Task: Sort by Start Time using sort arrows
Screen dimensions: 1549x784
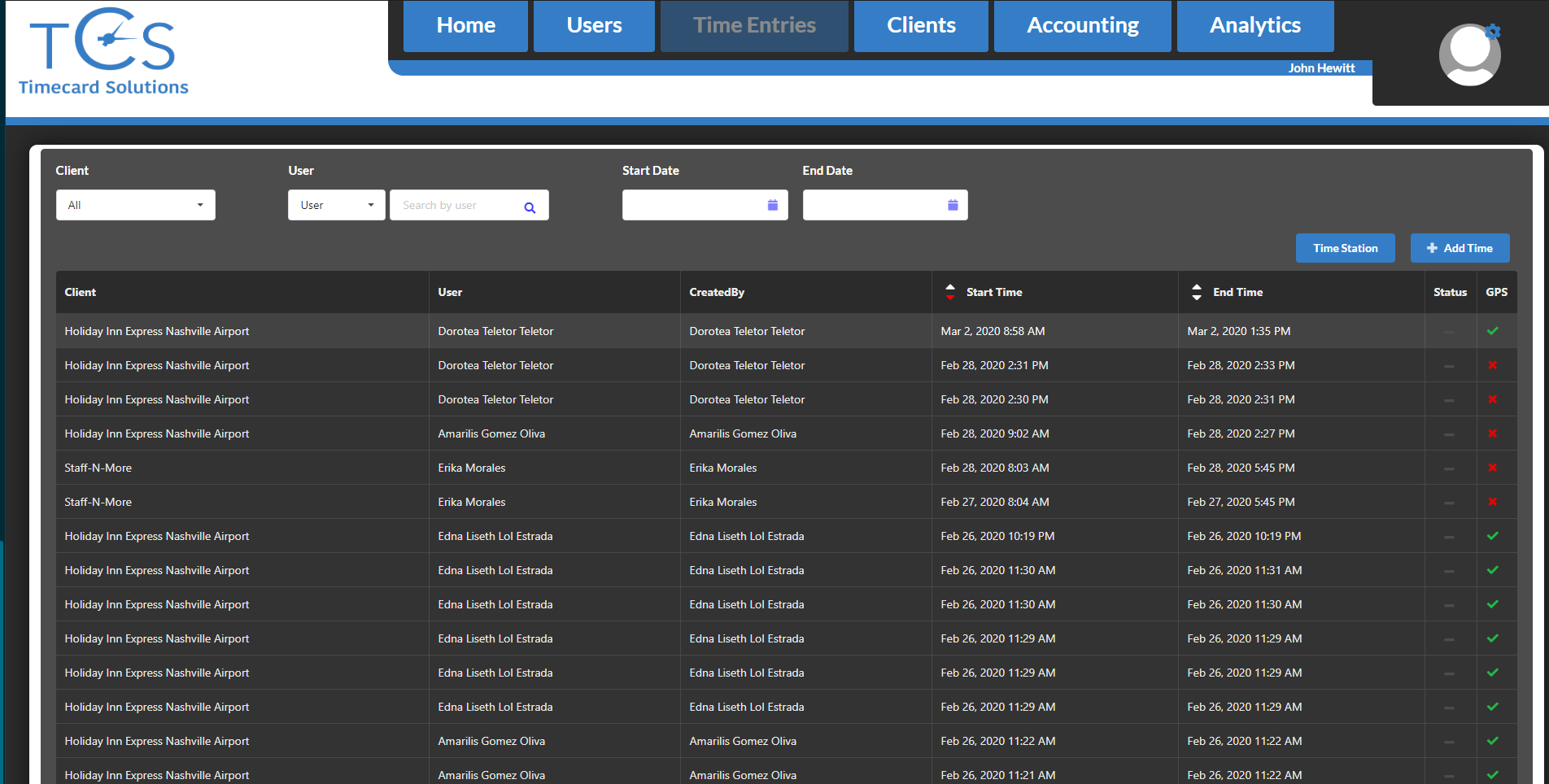Action: 949,292
